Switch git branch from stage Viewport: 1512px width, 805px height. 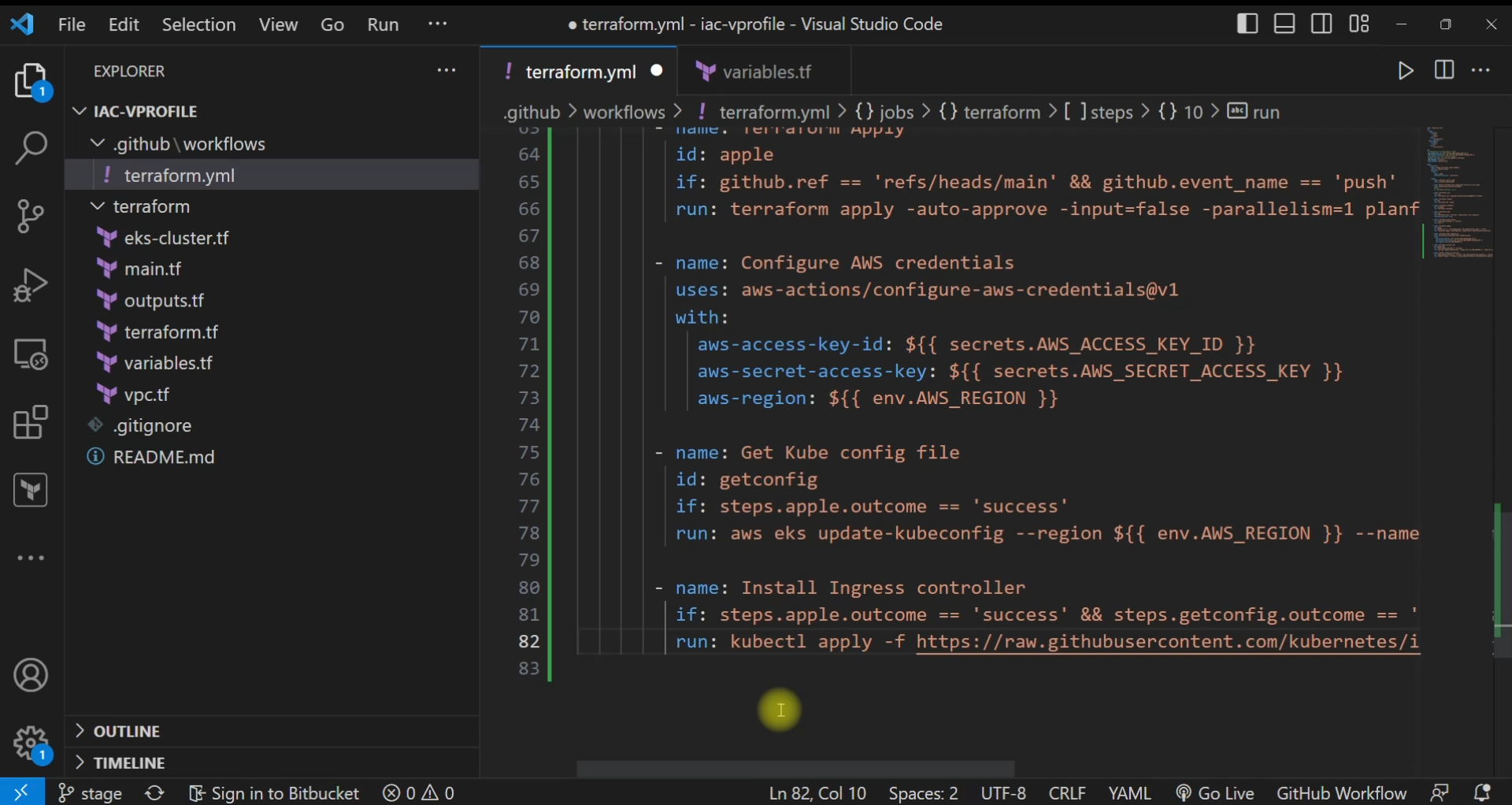pyautogui.click(x=91, y=793)
